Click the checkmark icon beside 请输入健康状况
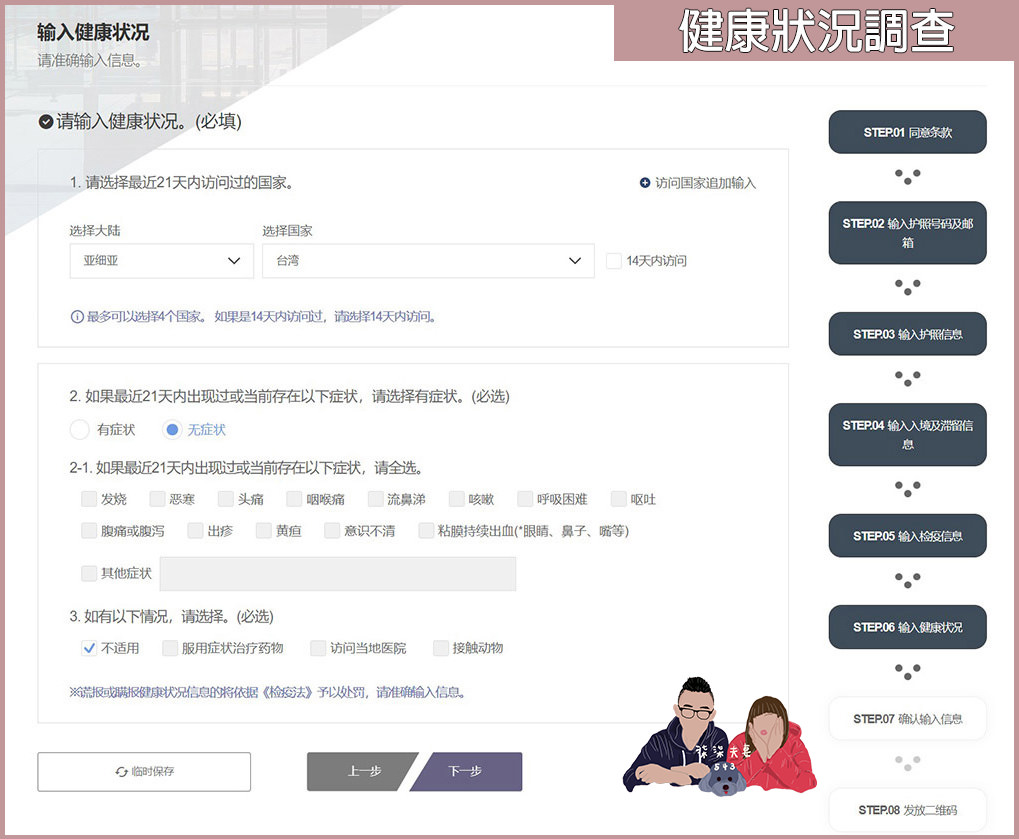 click(x=45, y=122)
